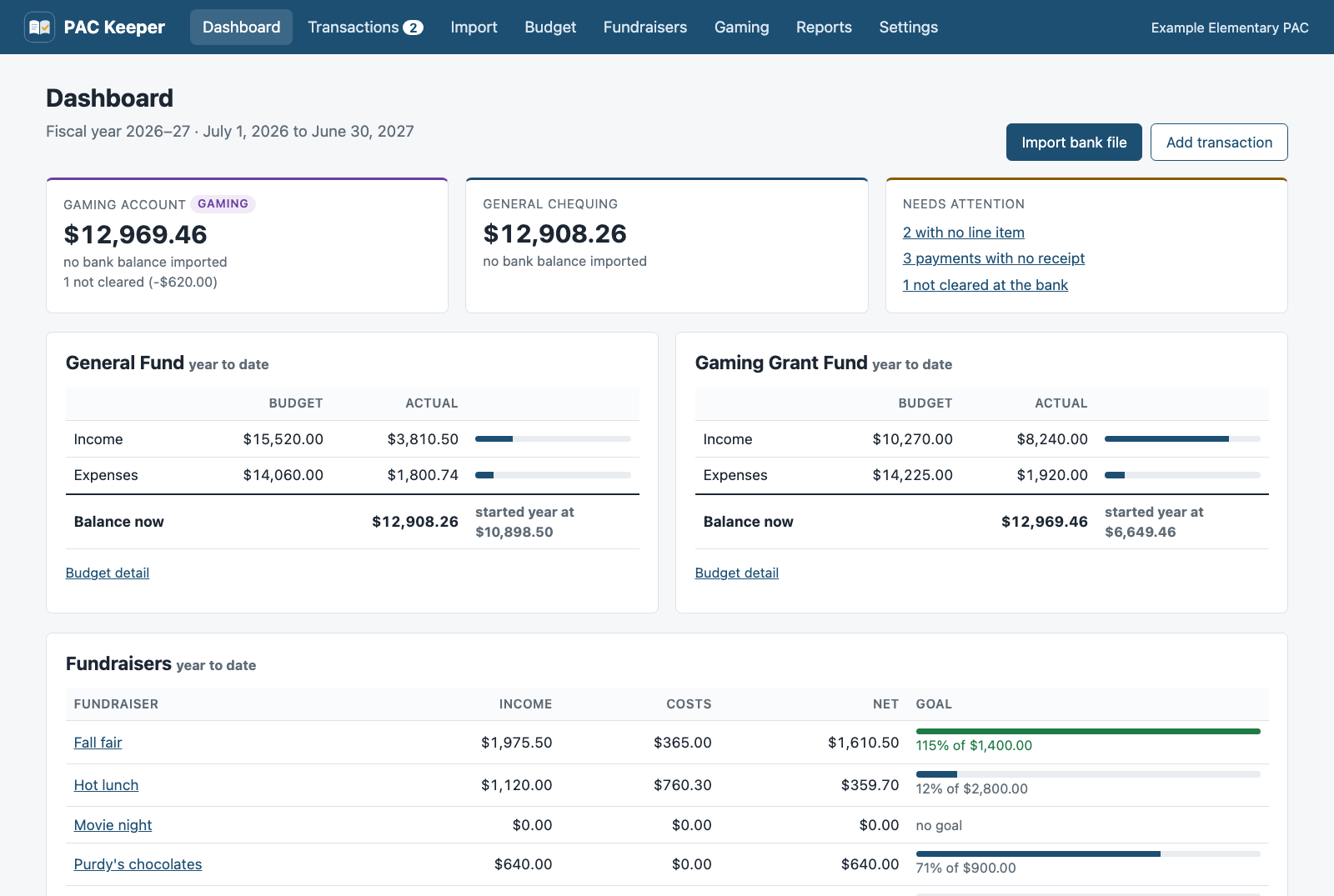The image size is (1334, 896).
Task: Open the Fall fair fundraiser
Action: (98, 743)
